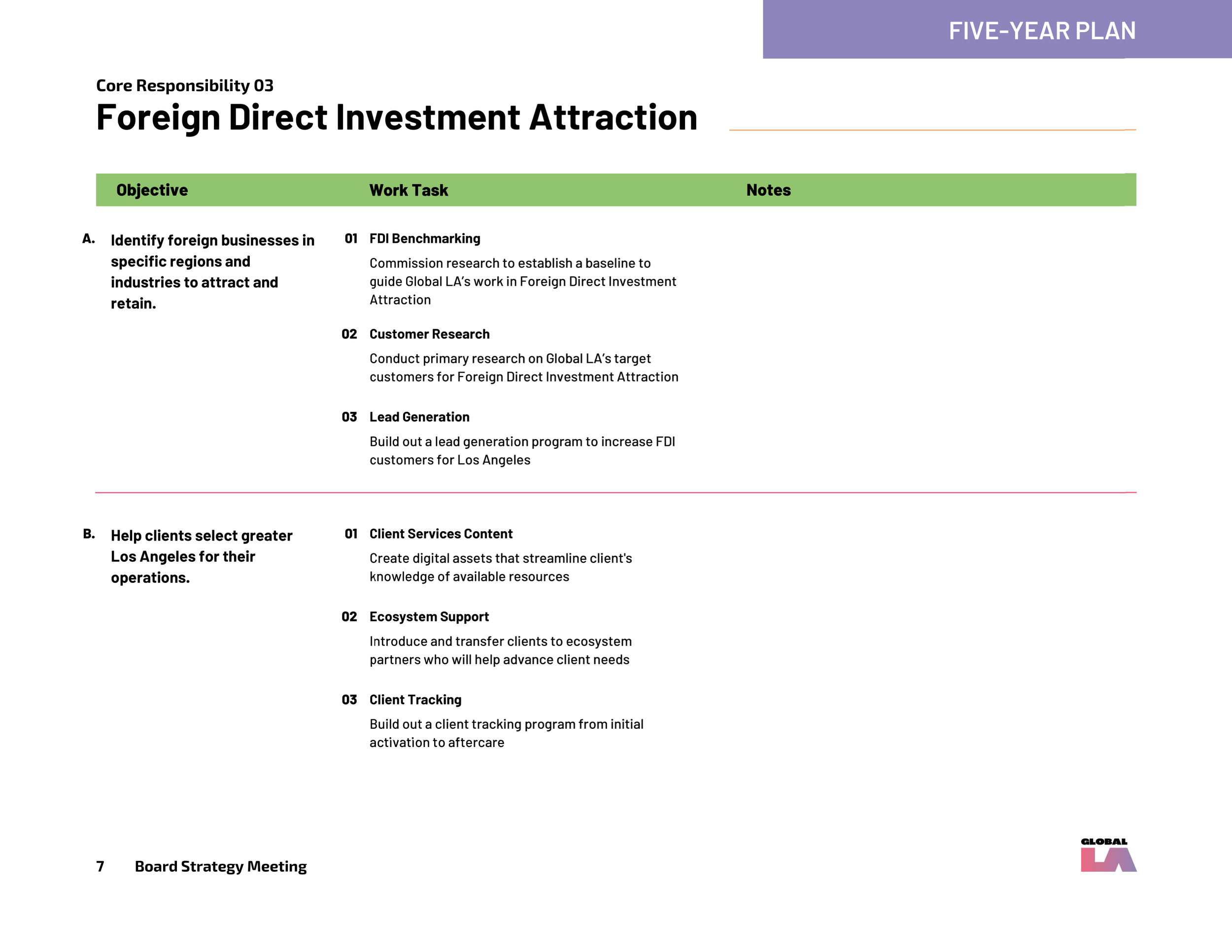Screen dimensions: 1232x952
Task: Select the 'Core Responsibility 03' subtitle
Action: 184,86
